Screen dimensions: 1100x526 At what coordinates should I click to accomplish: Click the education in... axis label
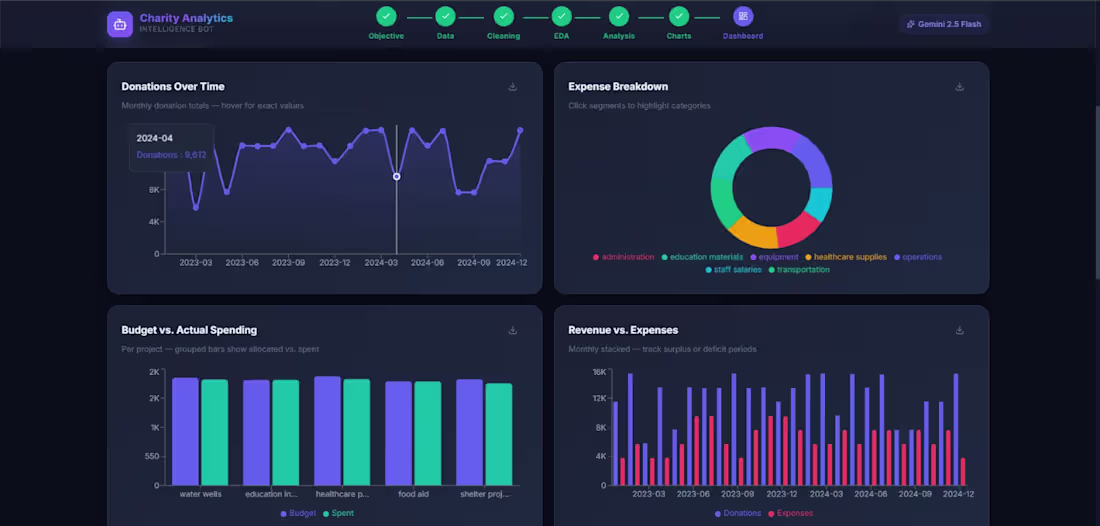(271, 494)
